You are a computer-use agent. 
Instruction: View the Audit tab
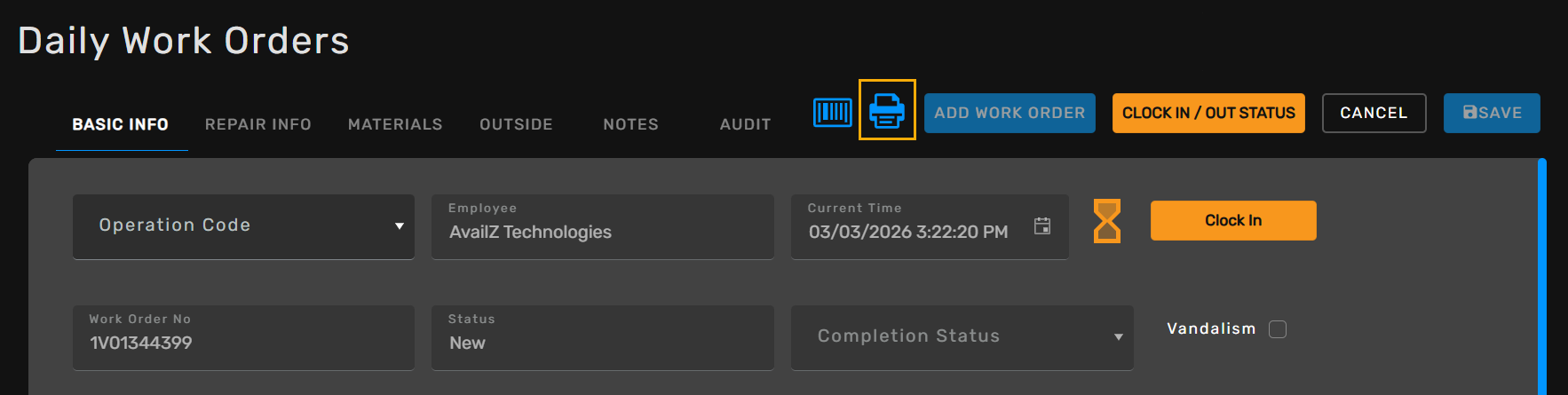tap(745, 125)
